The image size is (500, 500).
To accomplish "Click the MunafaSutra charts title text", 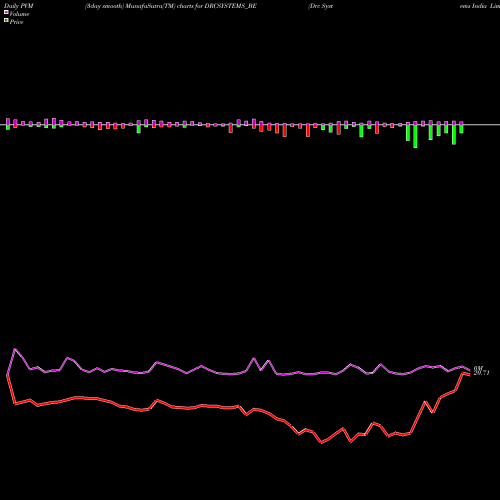I will click(171, 6).
